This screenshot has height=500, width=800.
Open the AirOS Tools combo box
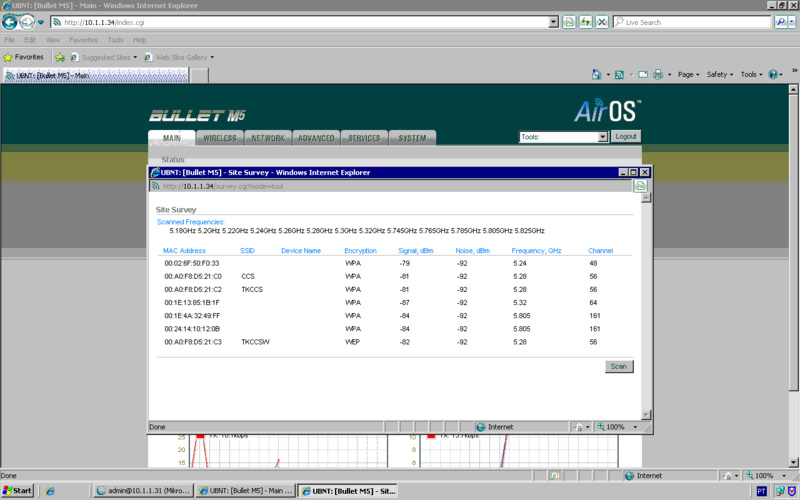(x=563, y=137)
